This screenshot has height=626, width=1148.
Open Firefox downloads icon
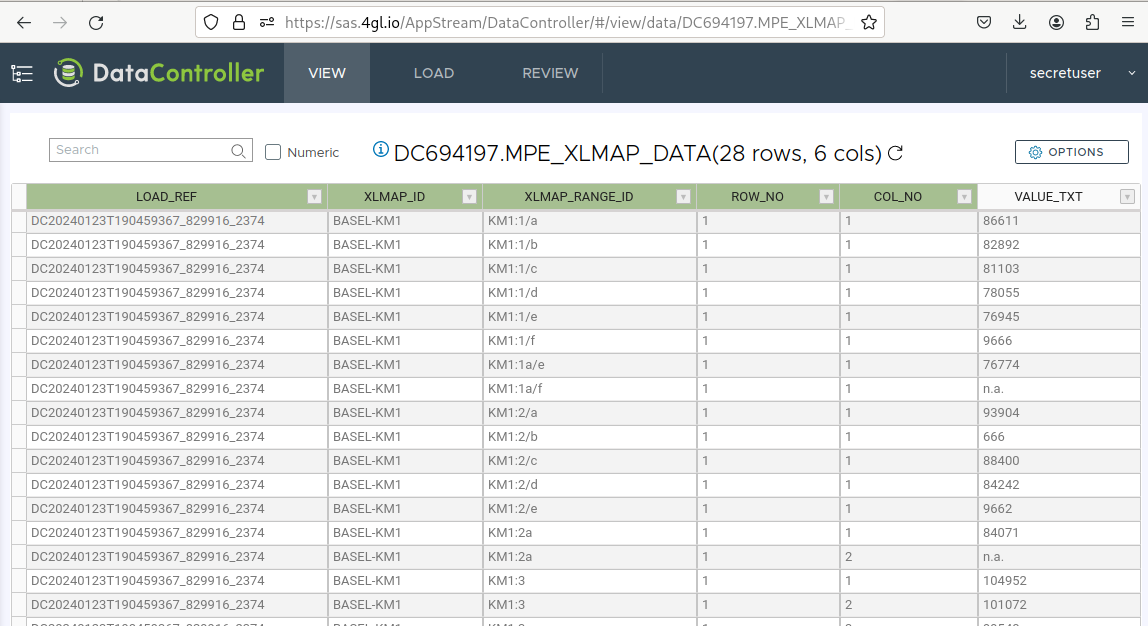(x=1019, y=22)
